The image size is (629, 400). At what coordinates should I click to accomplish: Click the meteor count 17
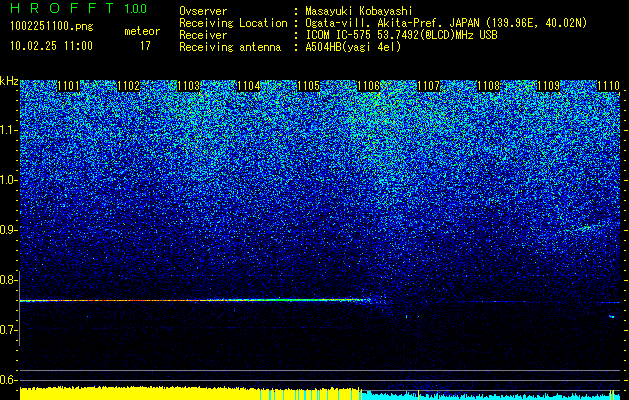pyautogui.click(x=145, y=46)
